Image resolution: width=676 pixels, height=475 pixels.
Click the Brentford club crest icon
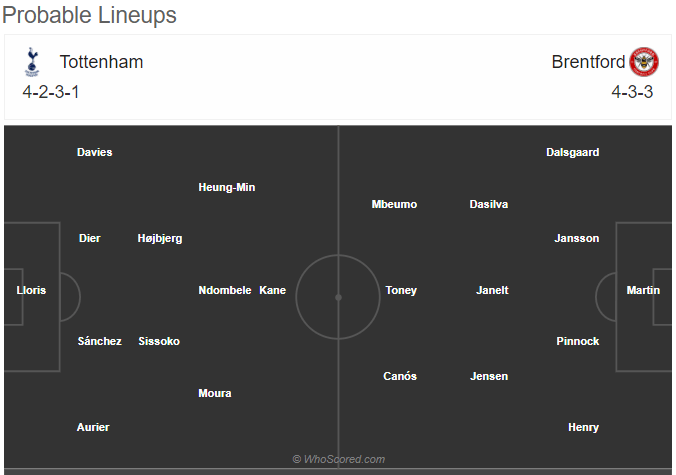click(x=644, y=62)
